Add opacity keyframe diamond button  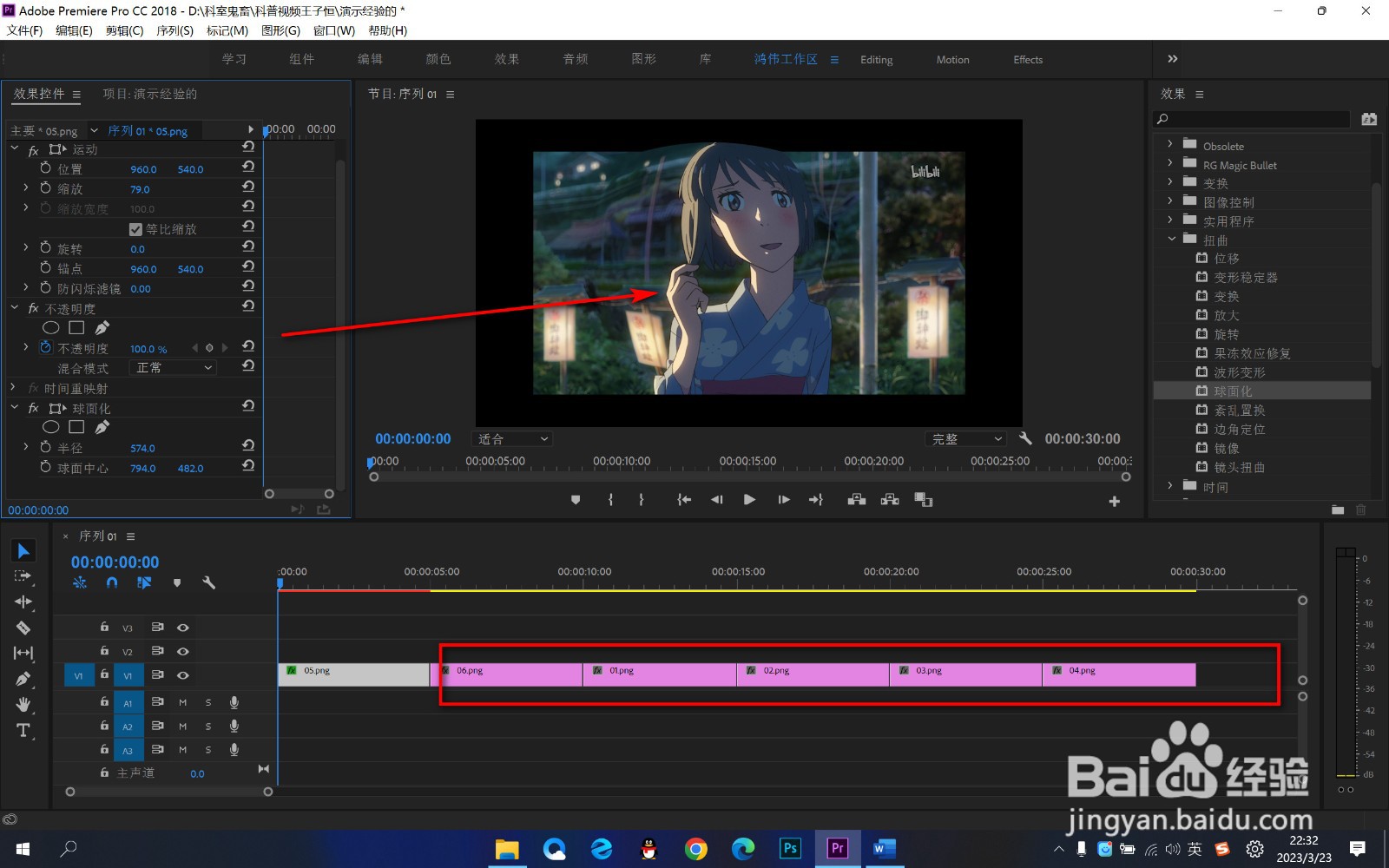click(209, 348)
